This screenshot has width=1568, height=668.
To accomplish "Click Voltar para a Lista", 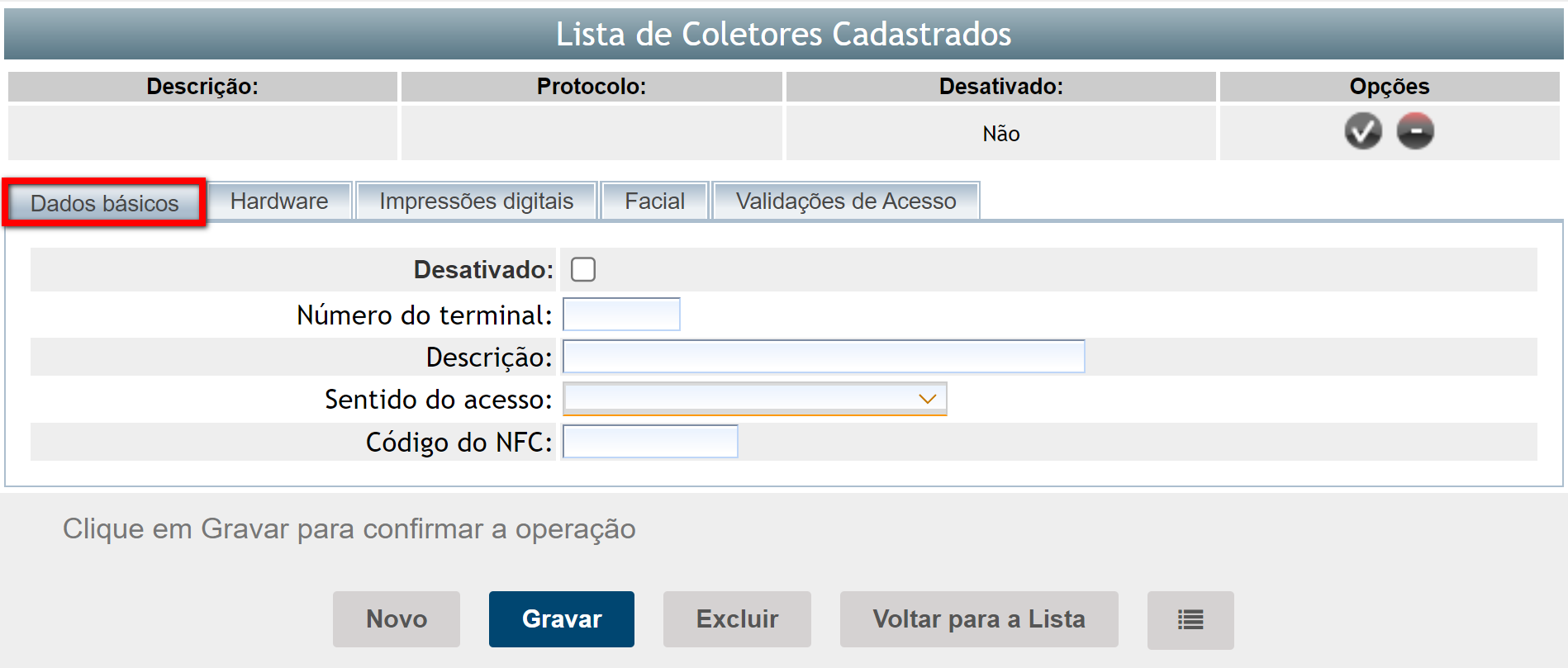I will tap(979, 619).
